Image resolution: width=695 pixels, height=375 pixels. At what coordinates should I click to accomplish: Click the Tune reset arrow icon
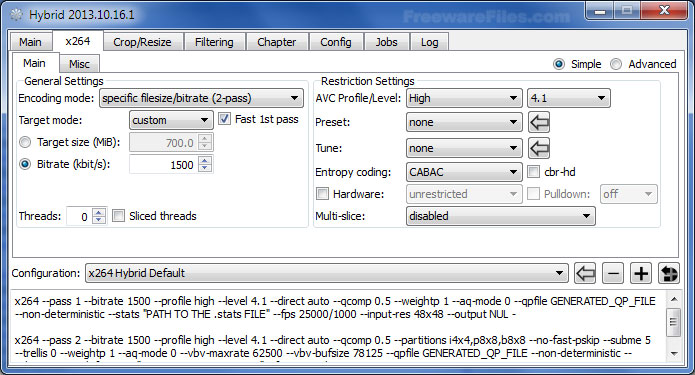click(539, 148)
